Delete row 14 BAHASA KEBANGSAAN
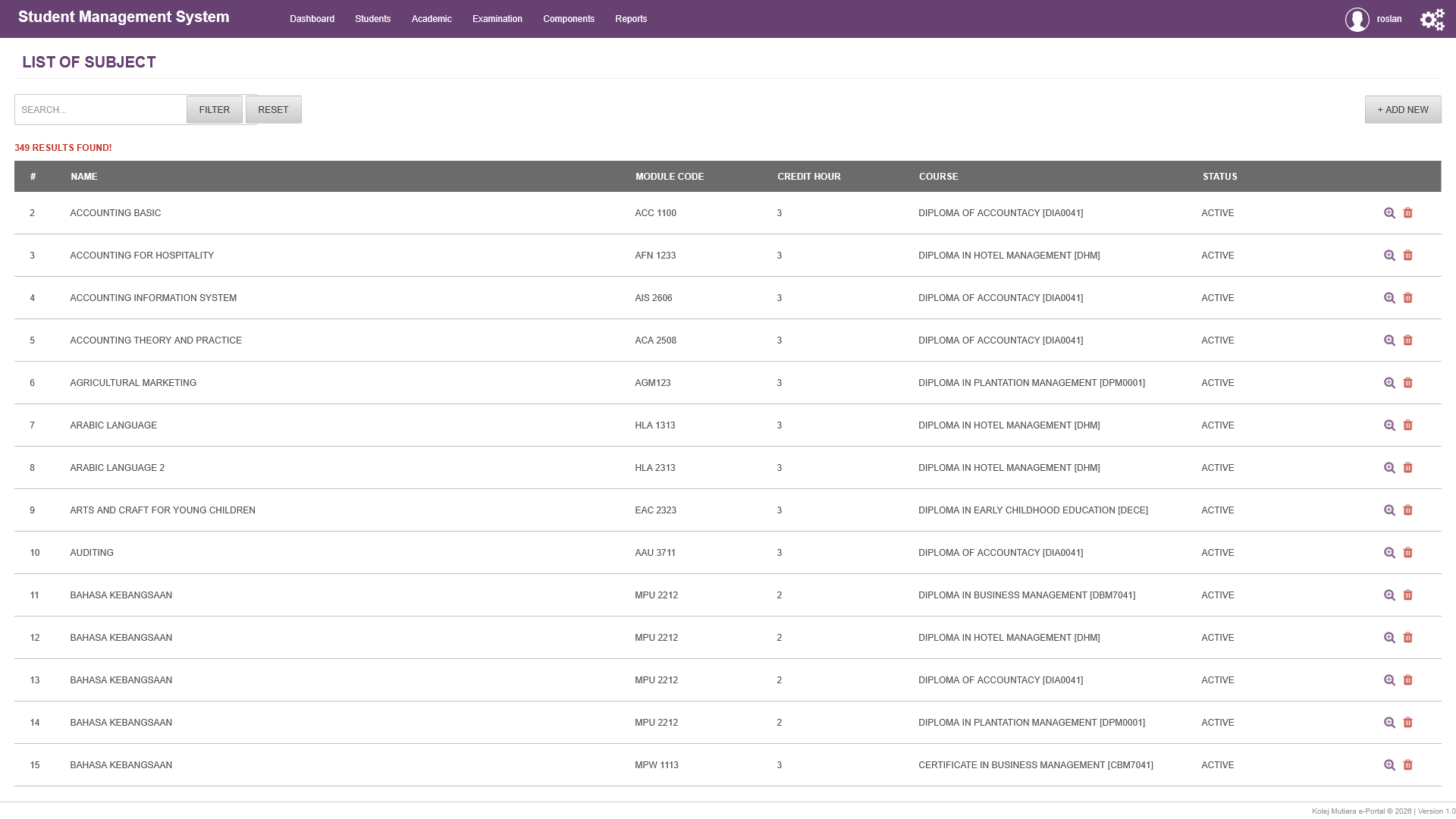1456x819 pixels. point(1407,723)
